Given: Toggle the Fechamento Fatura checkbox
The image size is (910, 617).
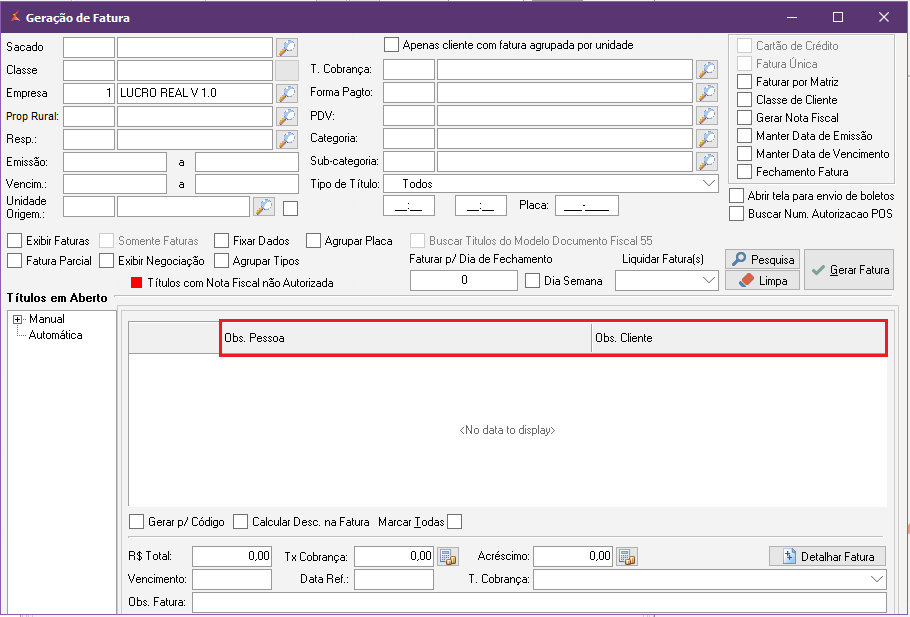Looking at the screenshot, I should pos(744,172).
